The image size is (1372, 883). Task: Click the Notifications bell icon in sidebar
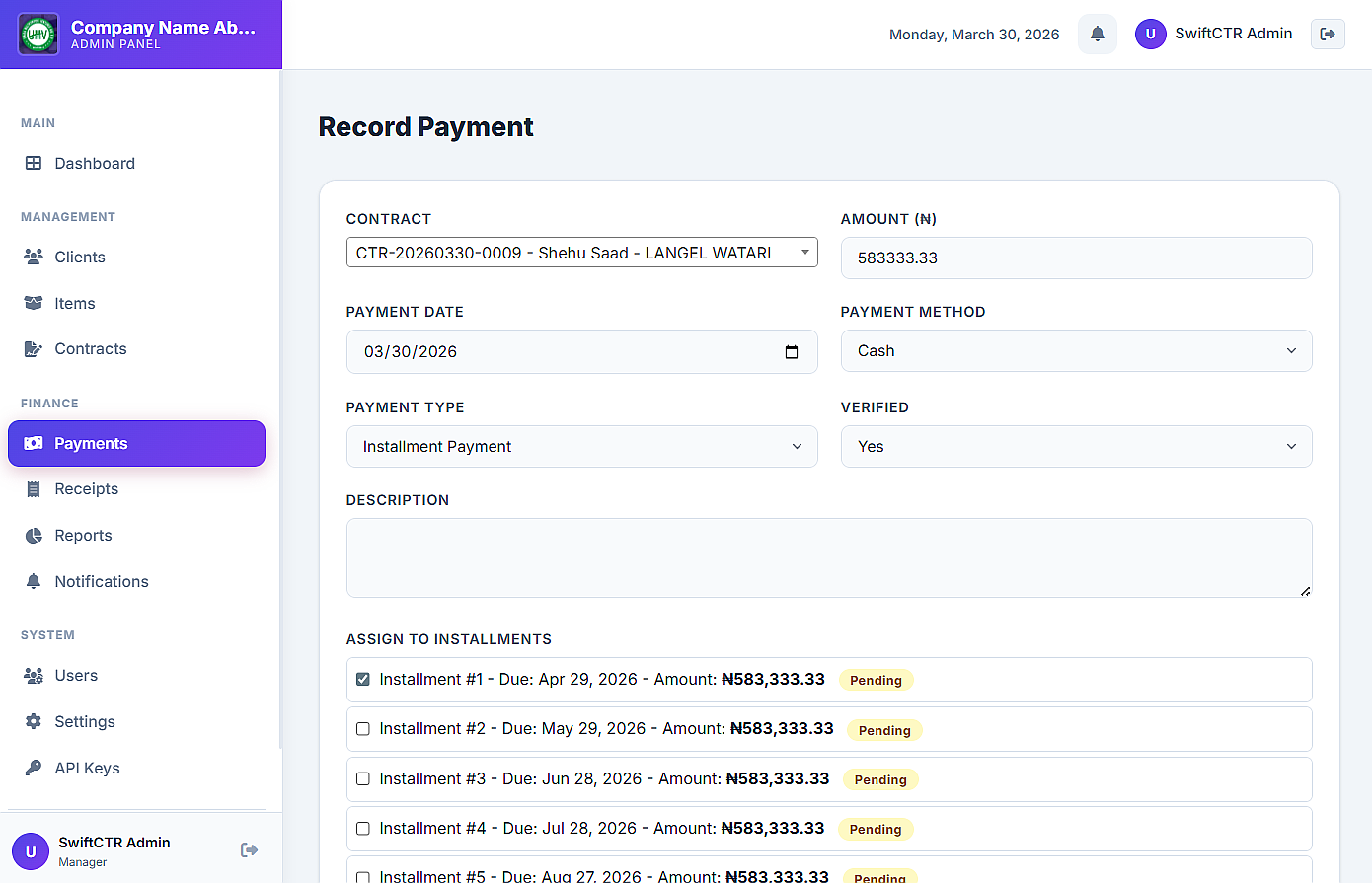34,581
